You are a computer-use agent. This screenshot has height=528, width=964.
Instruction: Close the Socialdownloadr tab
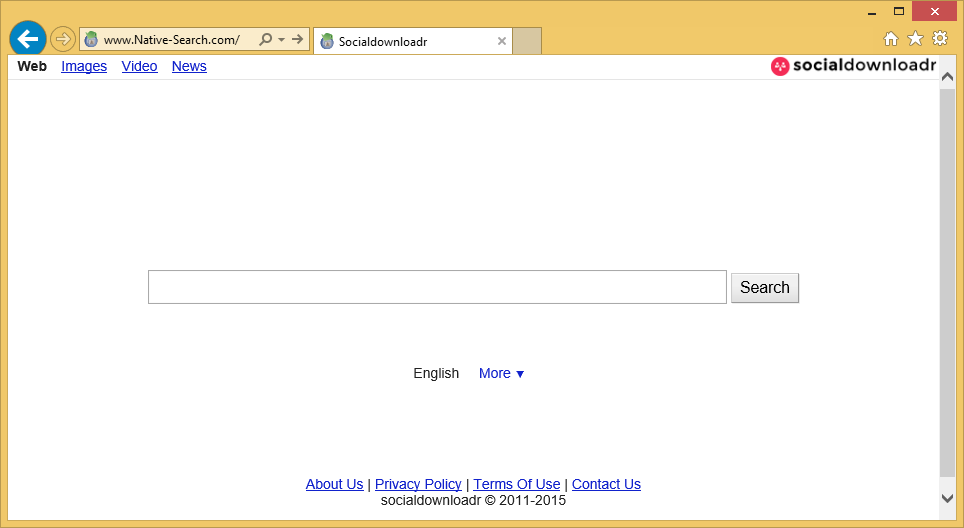(x=502, y=41)
